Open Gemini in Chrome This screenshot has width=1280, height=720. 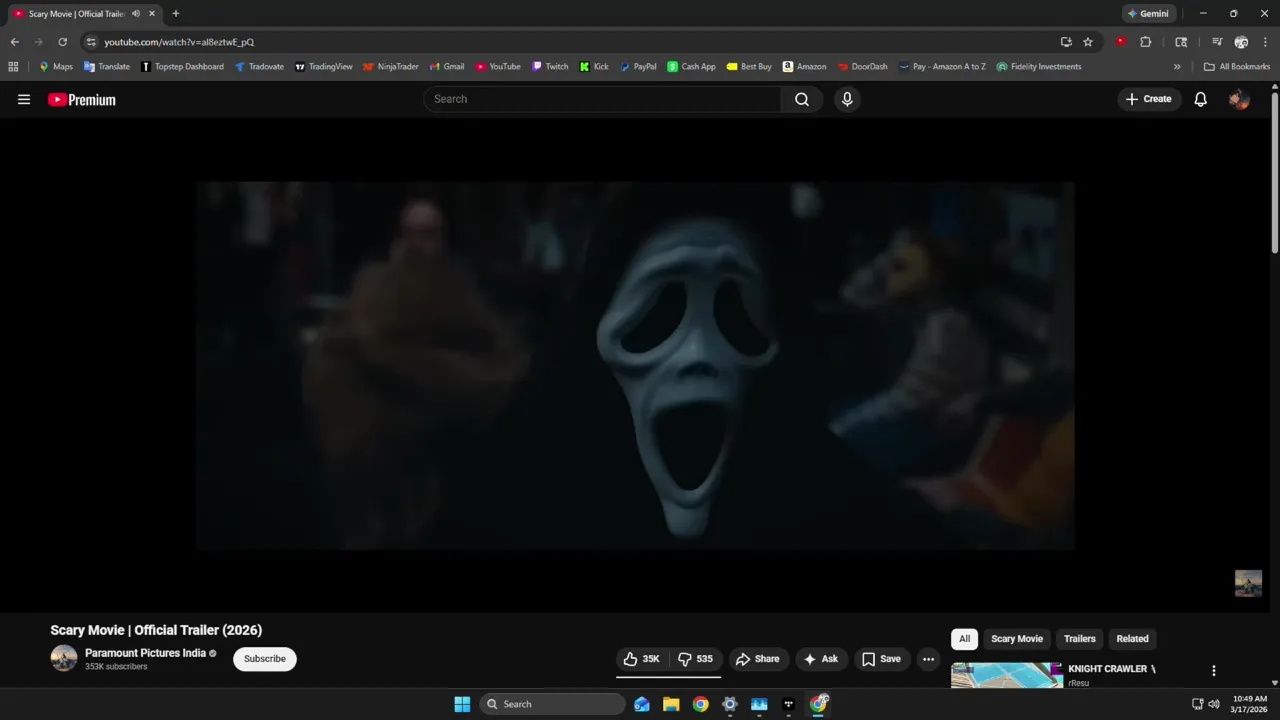coord(1148,14)
